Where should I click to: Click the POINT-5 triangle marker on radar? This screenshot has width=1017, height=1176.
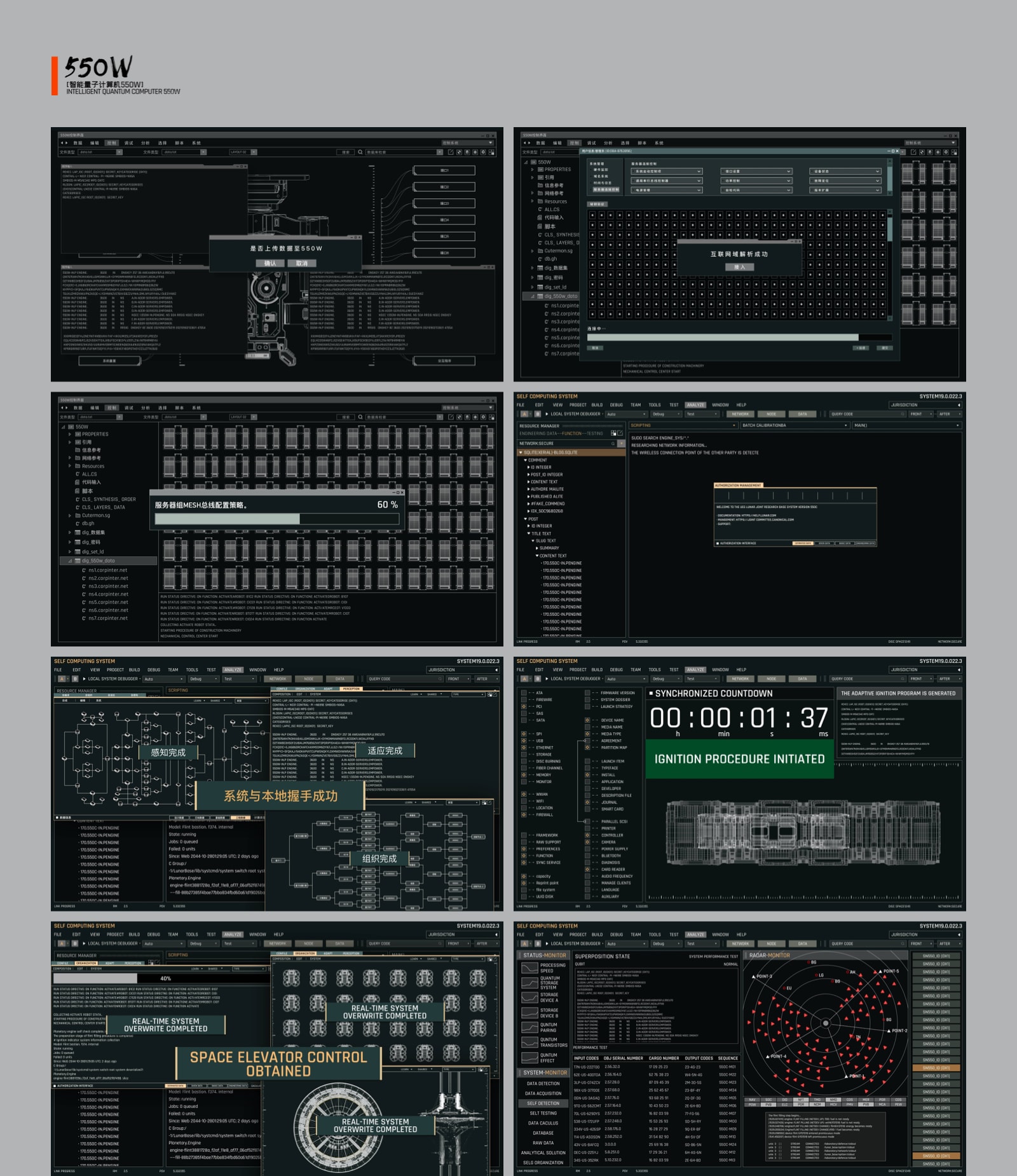880,971
